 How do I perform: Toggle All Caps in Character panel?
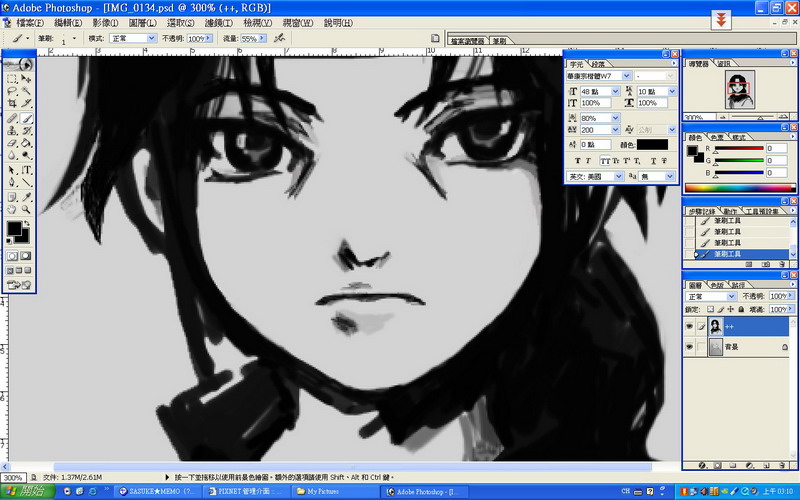click(605, 161)
